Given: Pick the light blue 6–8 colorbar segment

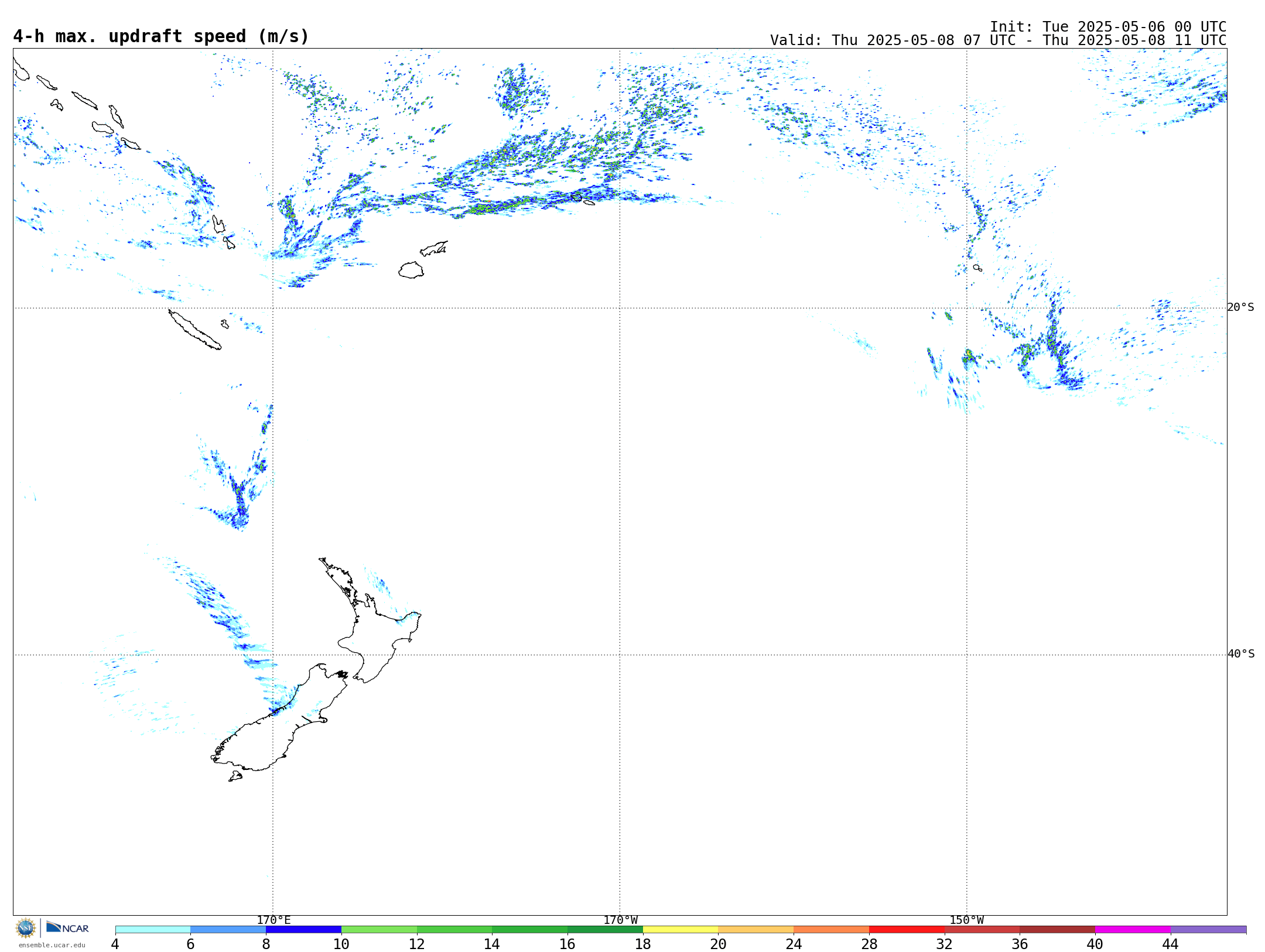Looking at the screenshot, I should tap(228, 929).
